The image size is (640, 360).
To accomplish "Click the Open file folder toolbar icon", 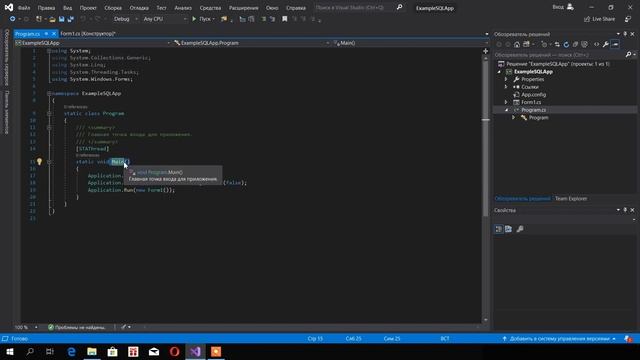I will [52, 19].
